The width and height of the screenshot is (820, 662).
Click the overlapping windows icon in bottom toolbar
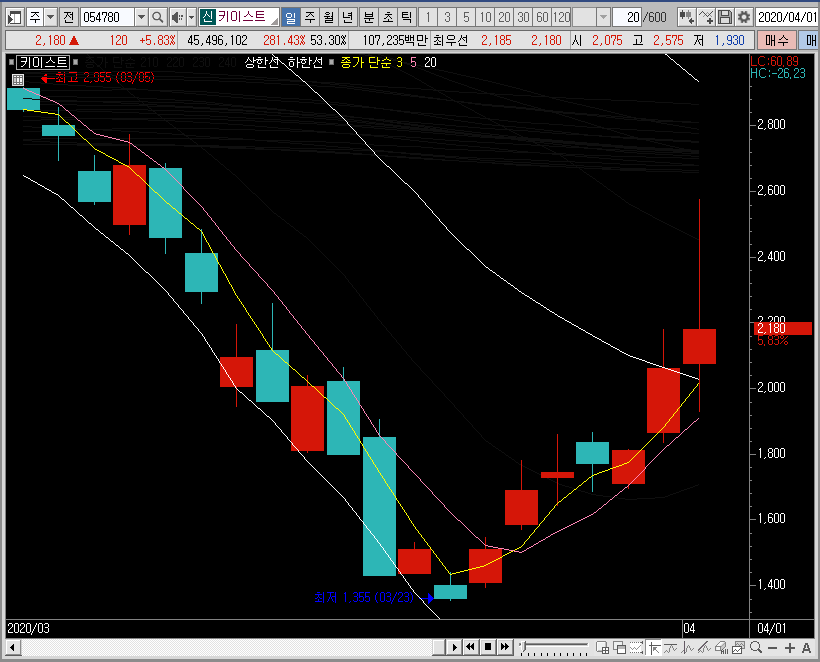click(x=620, y=648)
